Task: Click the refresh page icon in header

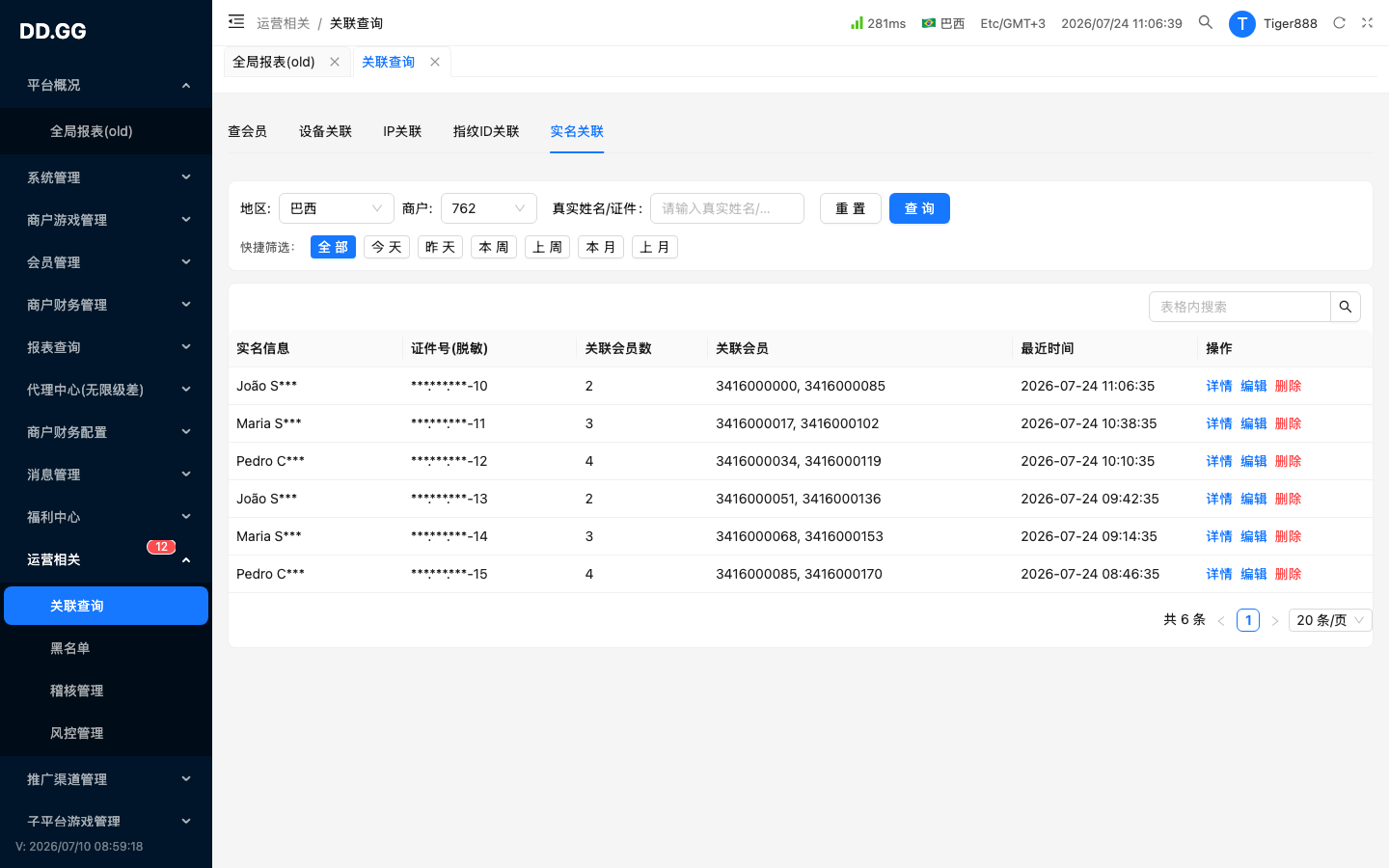Action: tap(1339, 22)
